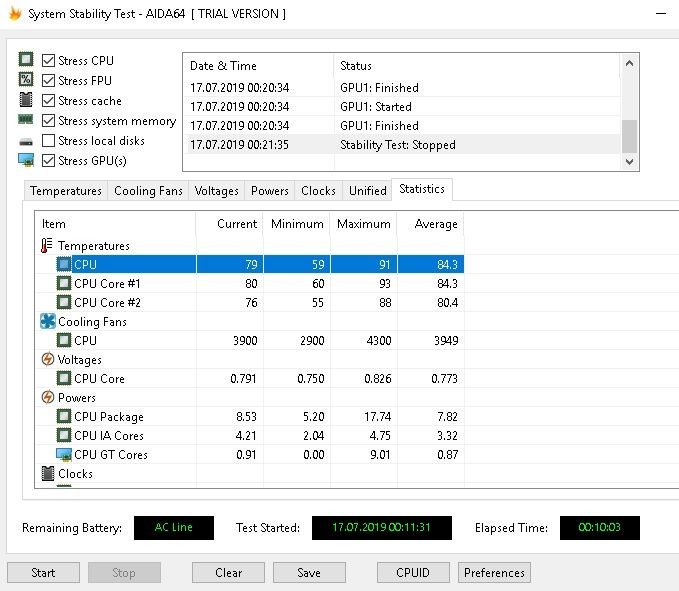Click the Start button
This screenshot has height=591, width=679.
point(43,573)
